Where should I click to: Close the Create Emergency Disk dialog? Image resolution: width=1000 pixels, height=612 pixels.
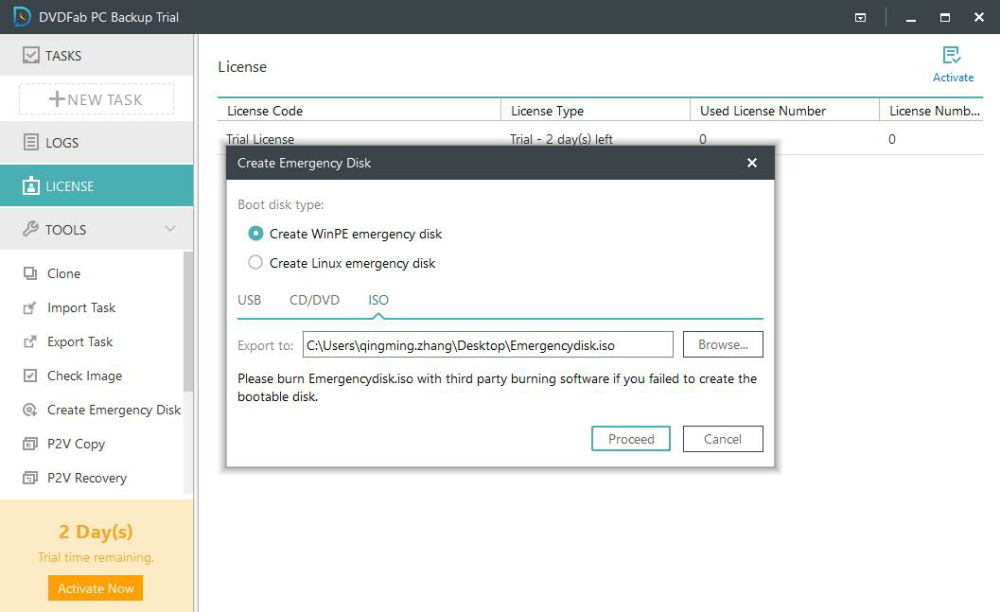752,163
